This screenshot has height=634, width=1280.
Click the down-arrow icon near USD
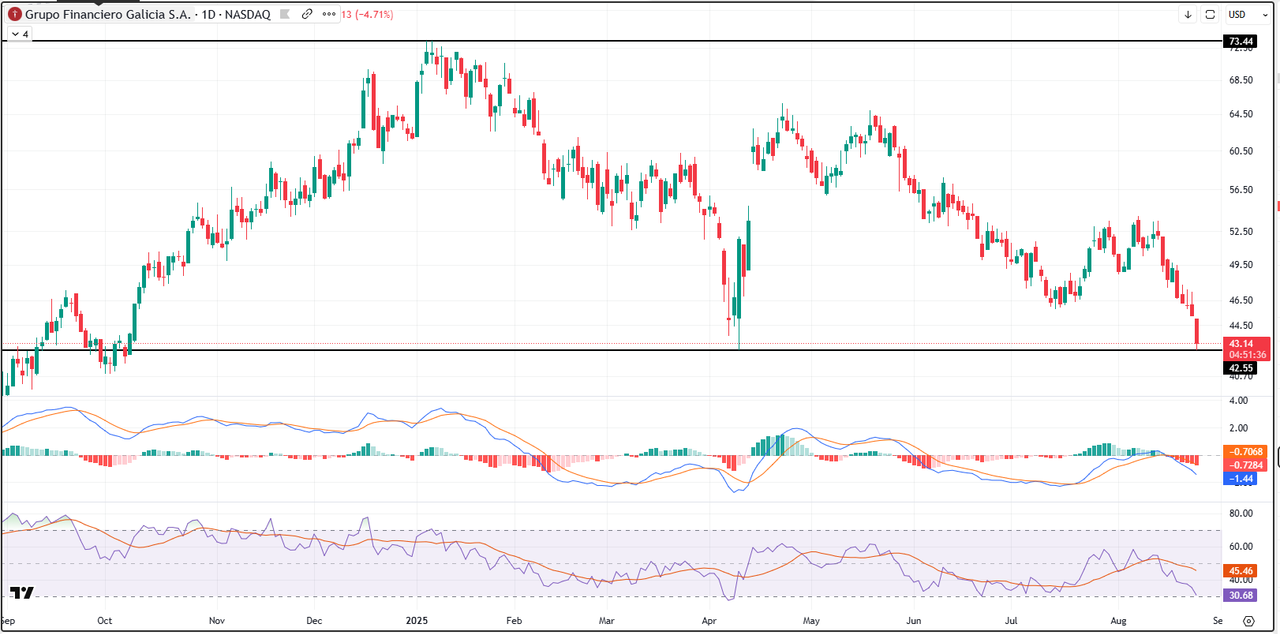[x=1188, y=14]
